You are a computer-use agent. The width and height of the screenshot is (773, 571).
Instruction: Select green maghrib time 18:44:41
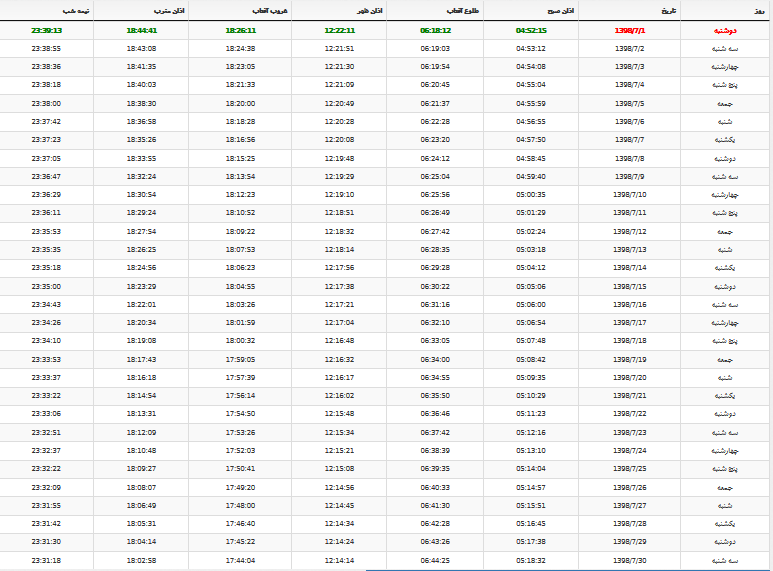pos(141,31)
